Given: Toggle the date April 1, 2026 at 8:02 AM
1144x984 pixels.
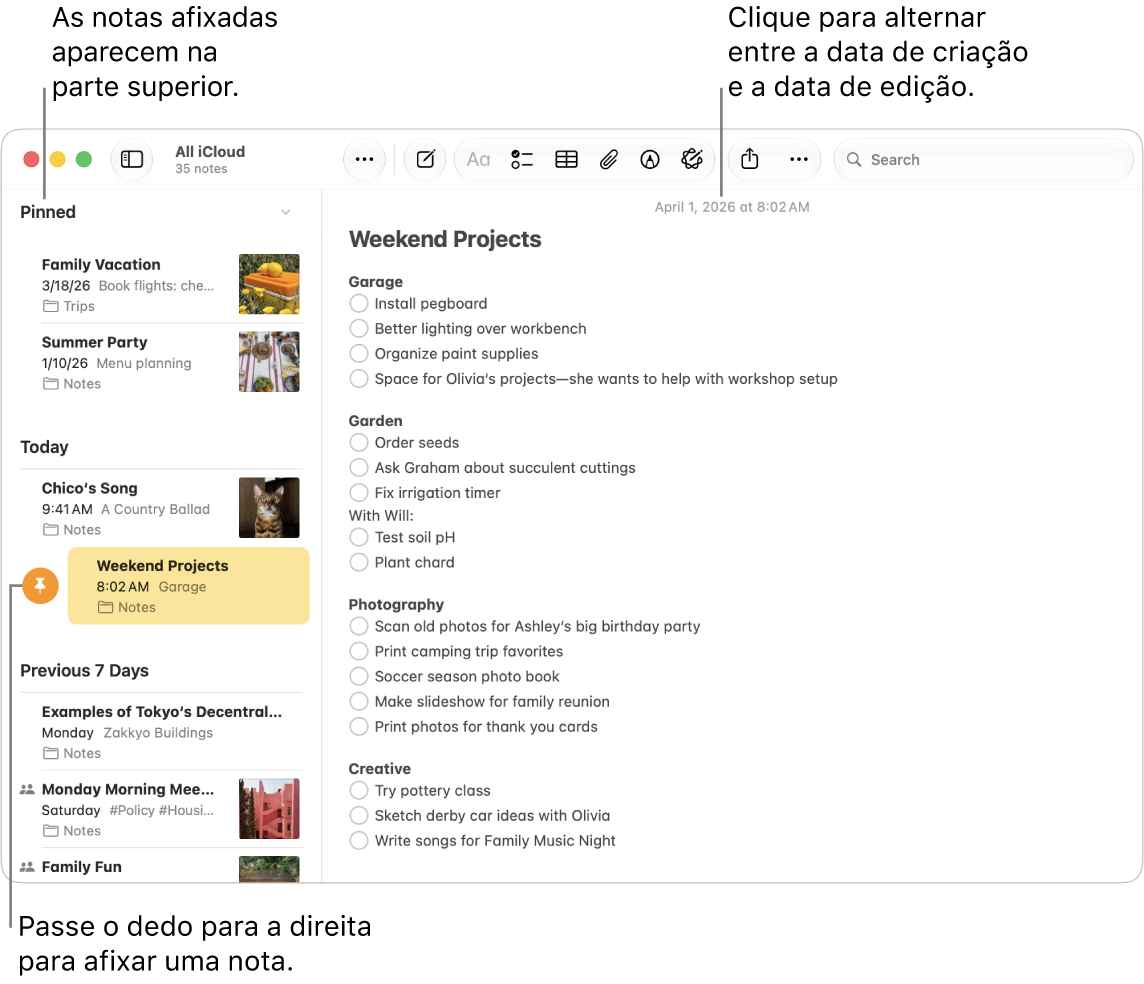Looking at the screenshot, I should click(732, 207).
